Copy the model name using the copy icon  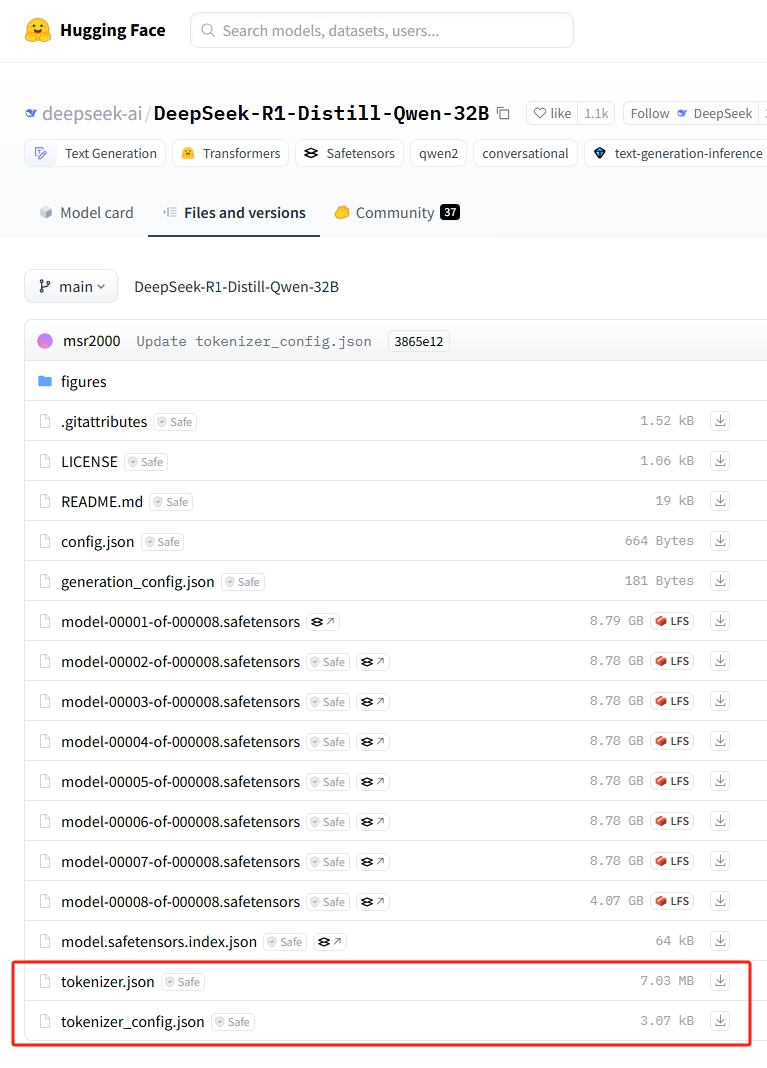click(503, 113)
